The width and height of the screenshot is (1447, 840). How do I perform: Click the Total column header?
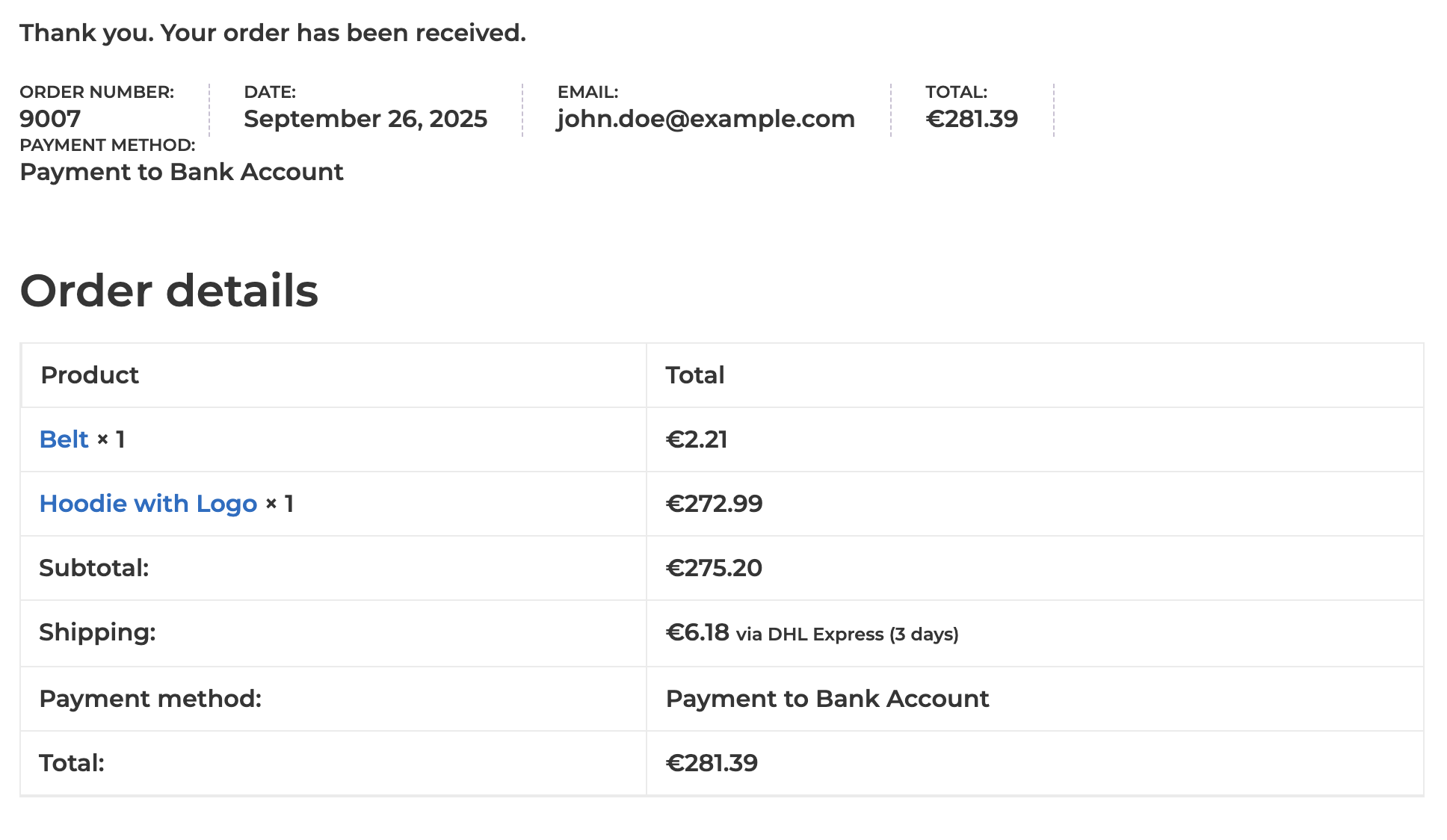pyautogui.click(x=695, y=375)
